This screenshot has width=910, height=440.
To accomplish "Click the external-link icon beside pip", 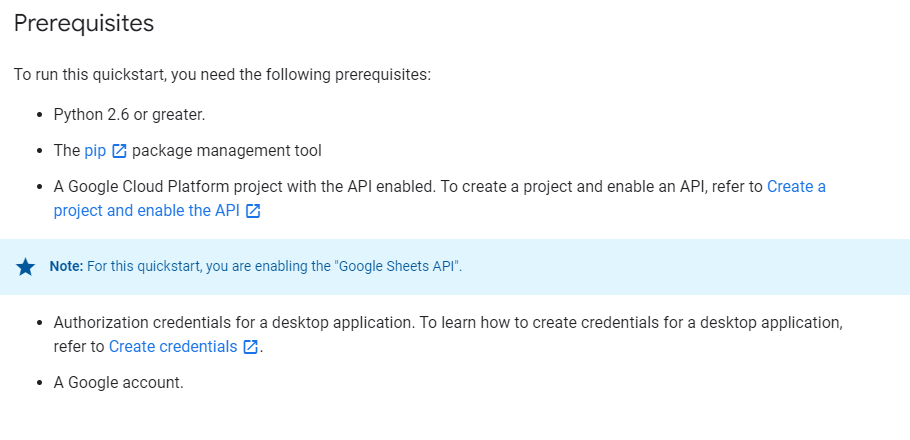I will (119, 151).
